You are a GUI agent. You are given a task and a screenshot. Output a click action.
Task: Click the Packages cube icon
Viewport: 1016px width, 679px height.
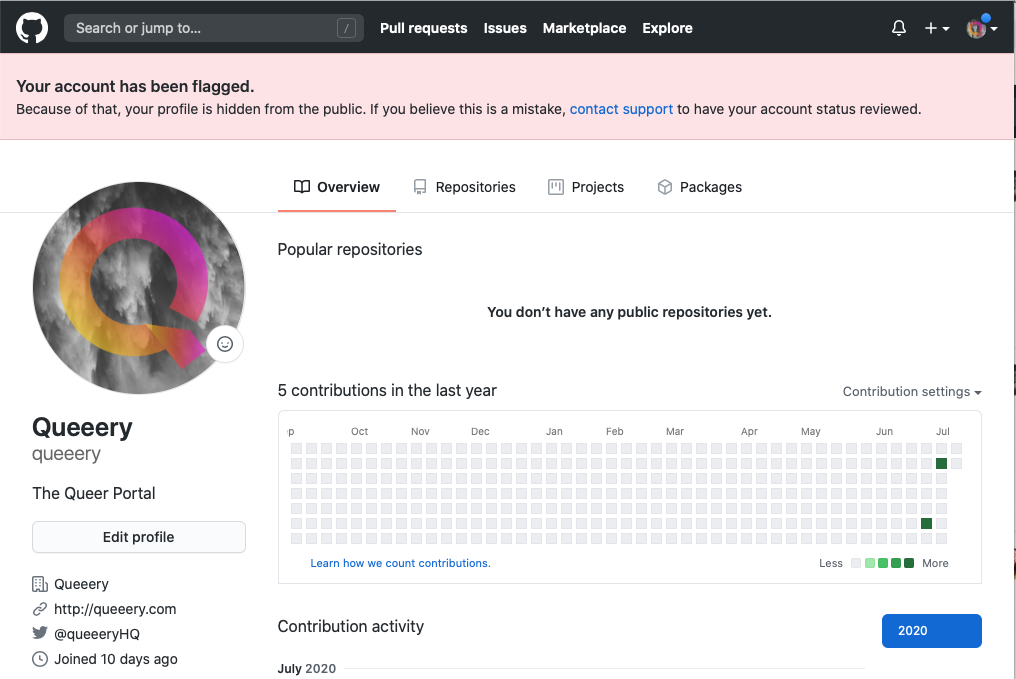click(x=665, y=187)
